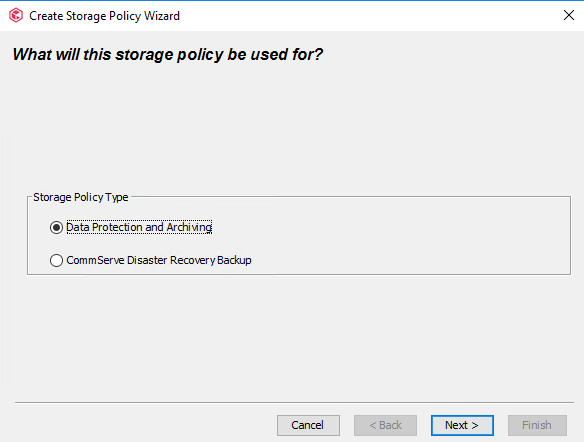Image resolution: width=584 pixels, height=442 pixels.
Task: Select the Data Protection and Archiving radio button
Action: point(56,227)
